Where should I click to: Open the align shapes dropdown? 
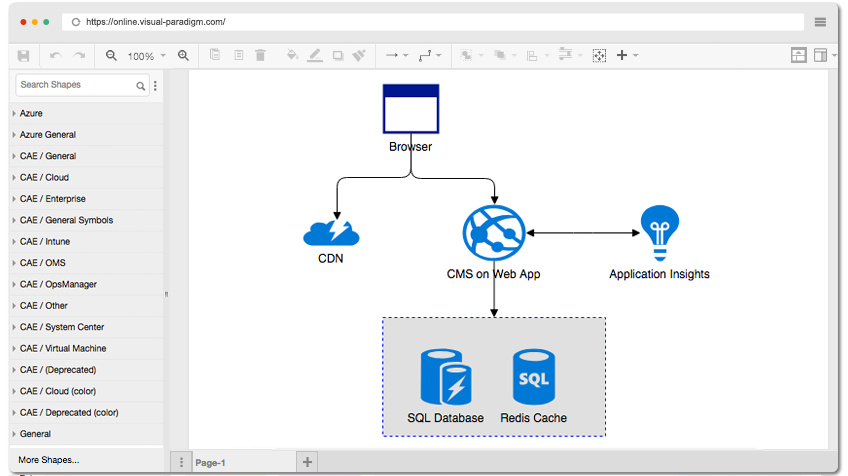coord(538,56)
